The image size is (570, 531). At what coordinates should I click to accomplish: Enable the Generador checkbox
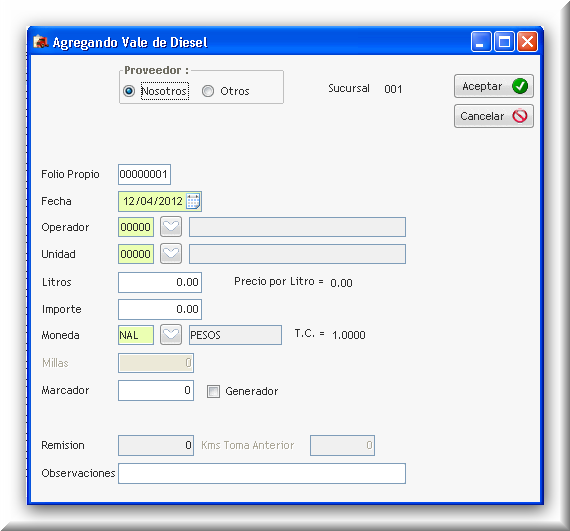point(213,391)
